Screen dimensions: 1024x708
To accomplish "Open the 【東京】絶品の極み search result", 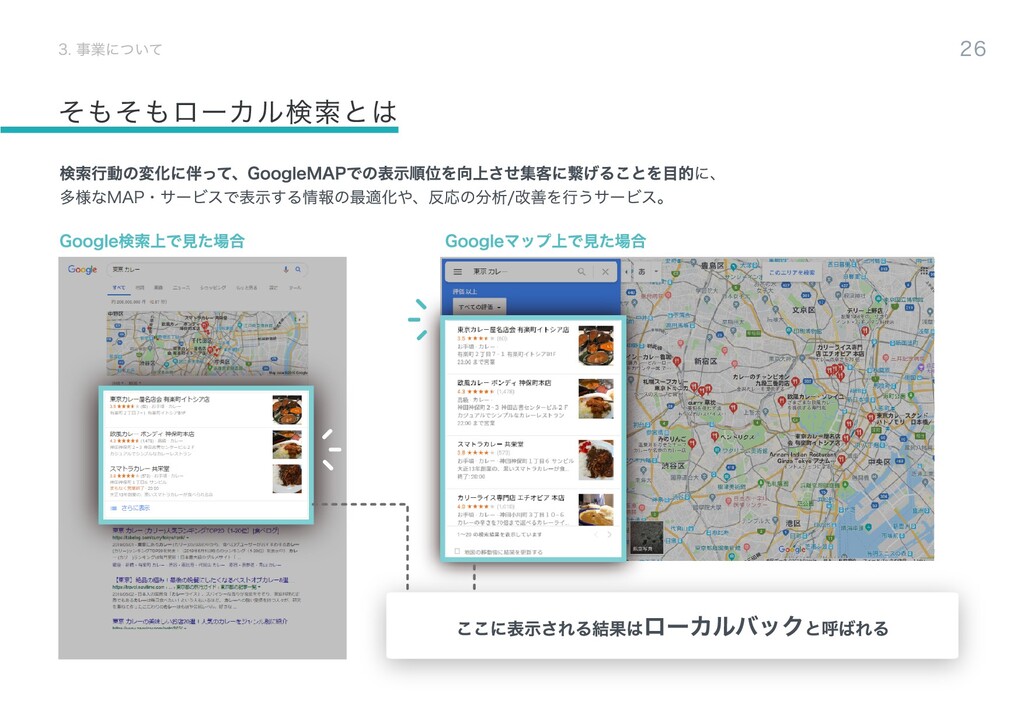I will 202,580.
